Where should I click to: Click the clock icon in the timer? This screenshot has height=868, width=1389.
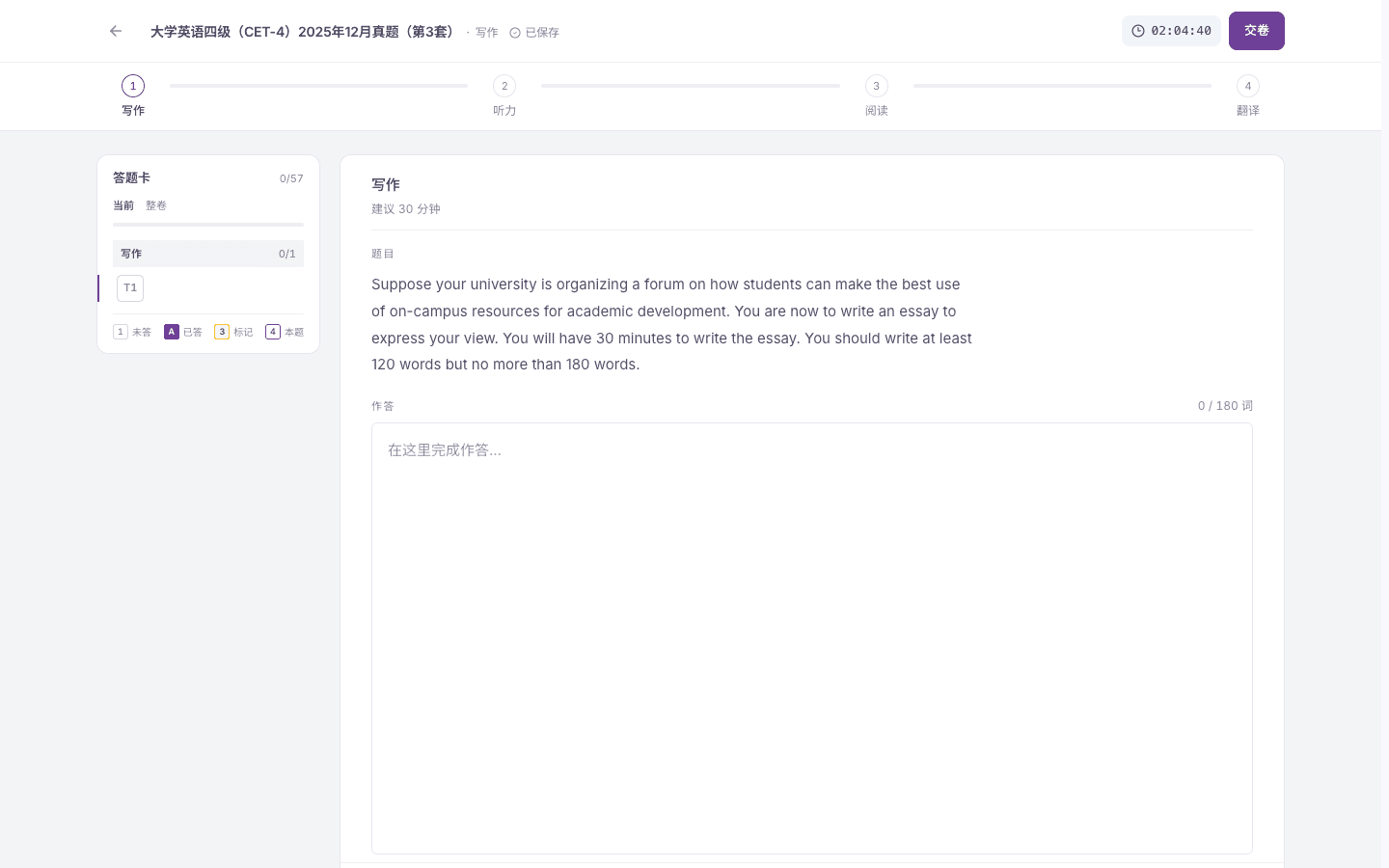point(1138,31)
